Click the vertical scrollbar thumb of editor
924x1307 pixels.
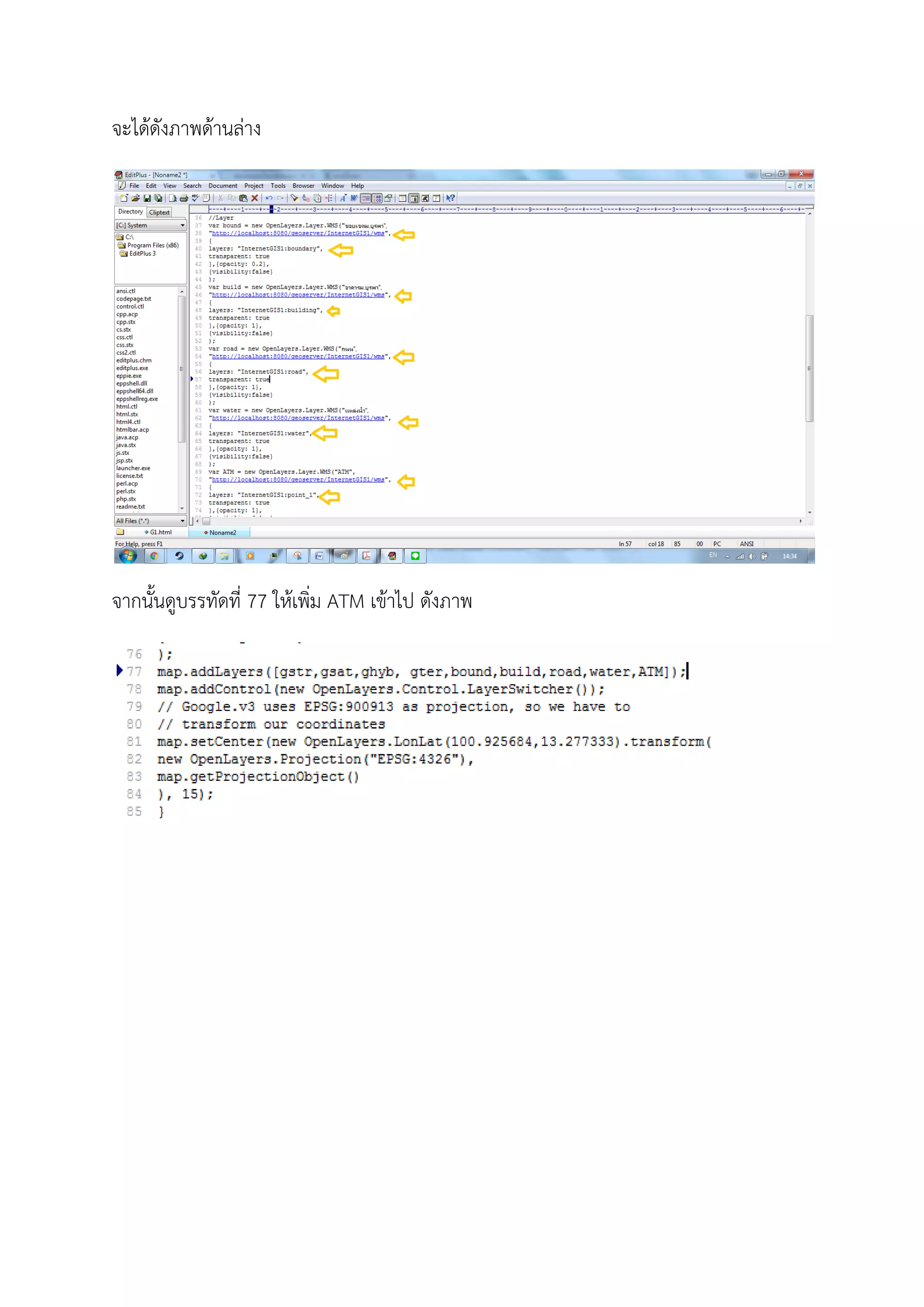coord(809,368)
